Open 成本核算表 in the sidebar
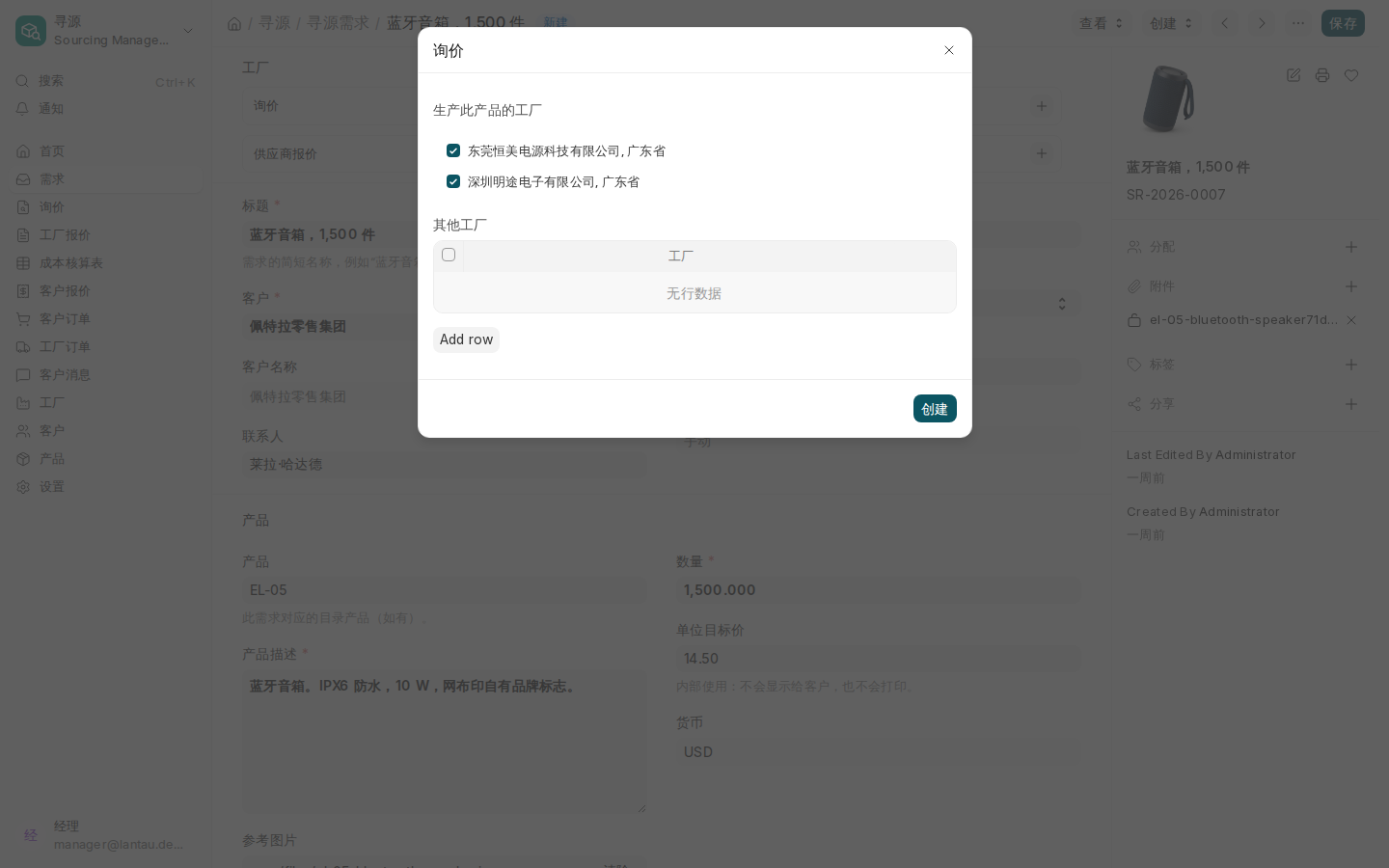The image size is (1389, 868). click(x=106, y=263)
